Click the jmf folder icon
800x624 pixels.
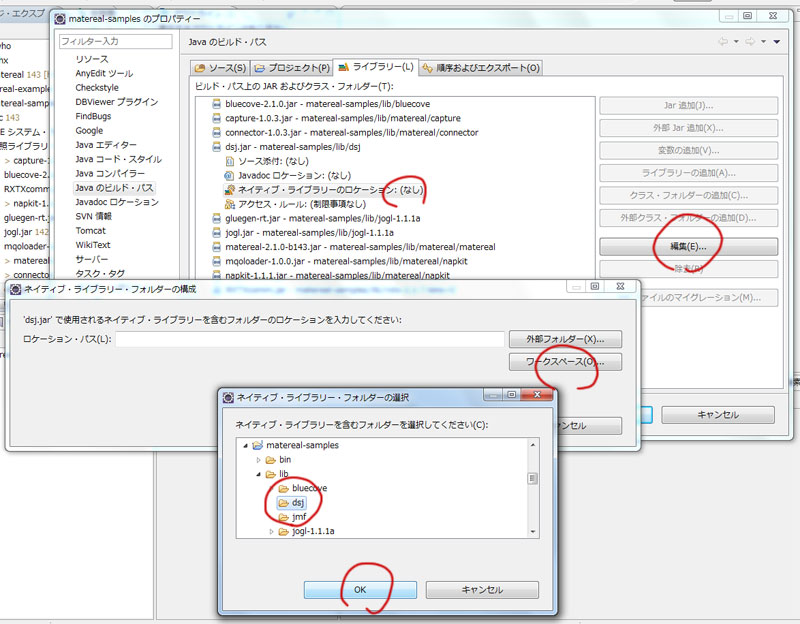pyautogui.click(x=283, y=517)
